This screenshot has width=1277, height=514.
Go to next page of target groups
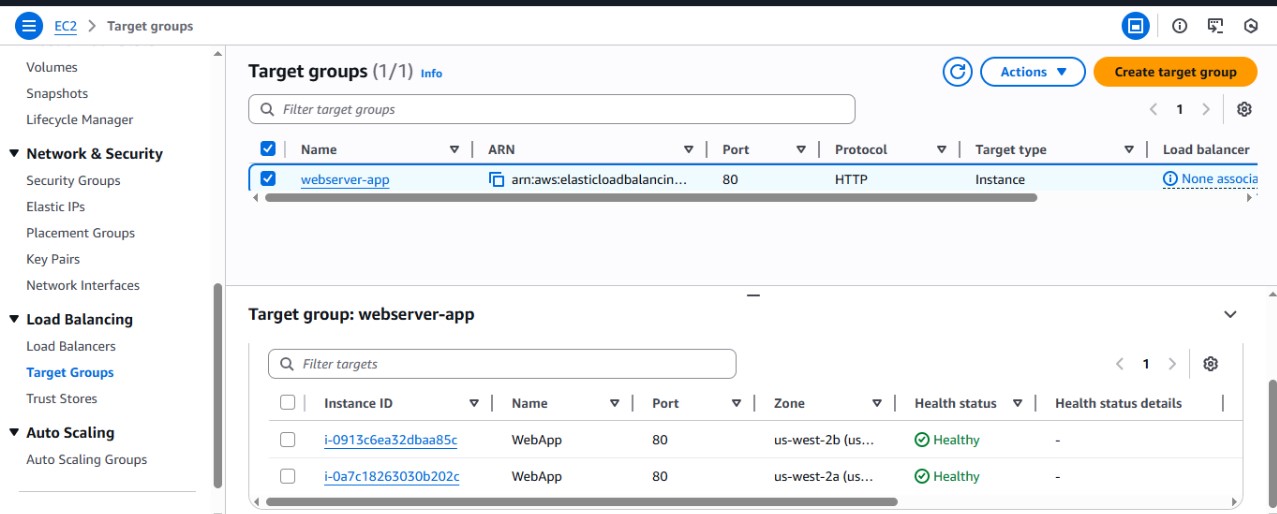pyautogui.click(x=1206, y=109)
